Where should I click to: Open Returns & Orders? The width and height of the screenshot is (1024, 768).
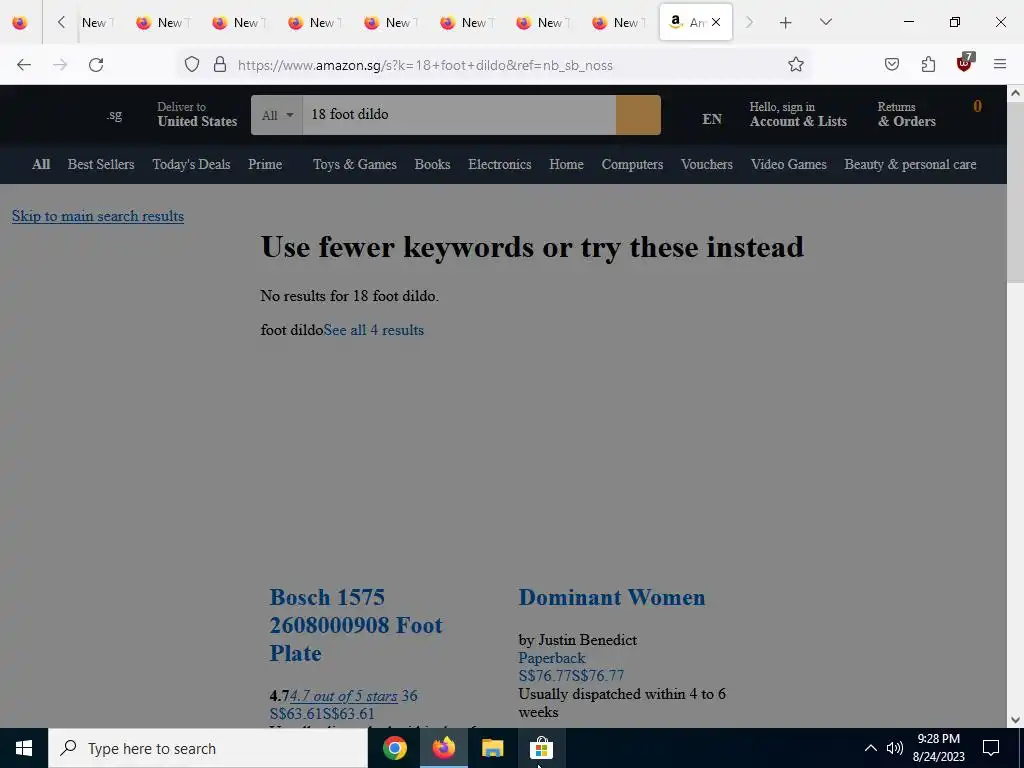coord(906,114)
